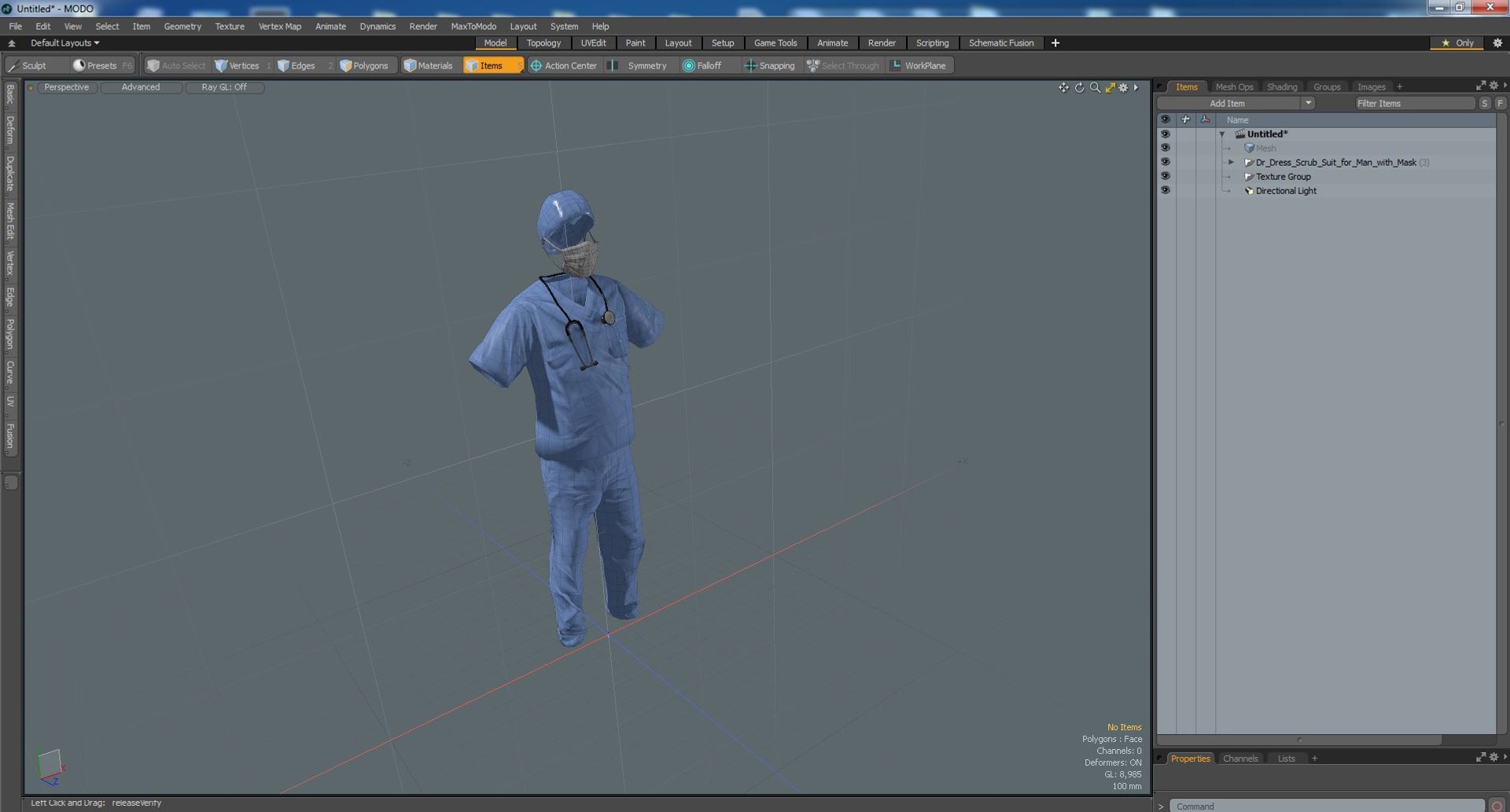Toggle the Only star button

1457,42
